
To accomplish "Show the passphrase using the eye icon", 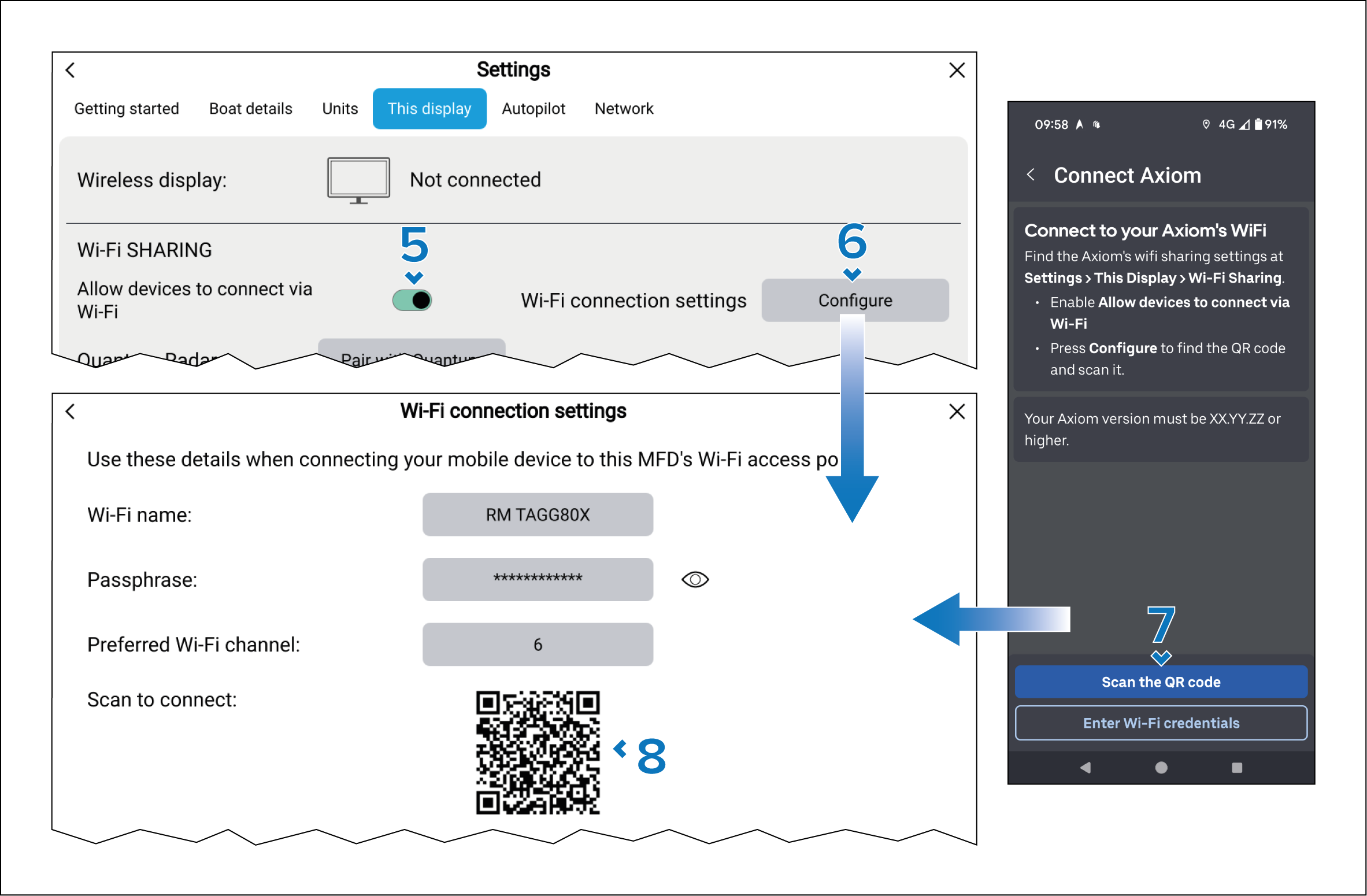I will click(695, 579).
